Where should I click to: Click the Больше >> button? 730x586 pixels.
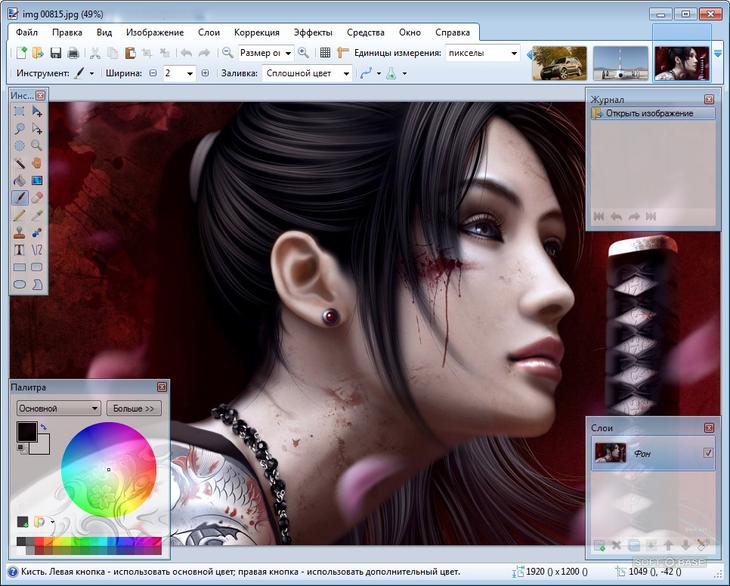pyautogui.click(x=134, y=408)
